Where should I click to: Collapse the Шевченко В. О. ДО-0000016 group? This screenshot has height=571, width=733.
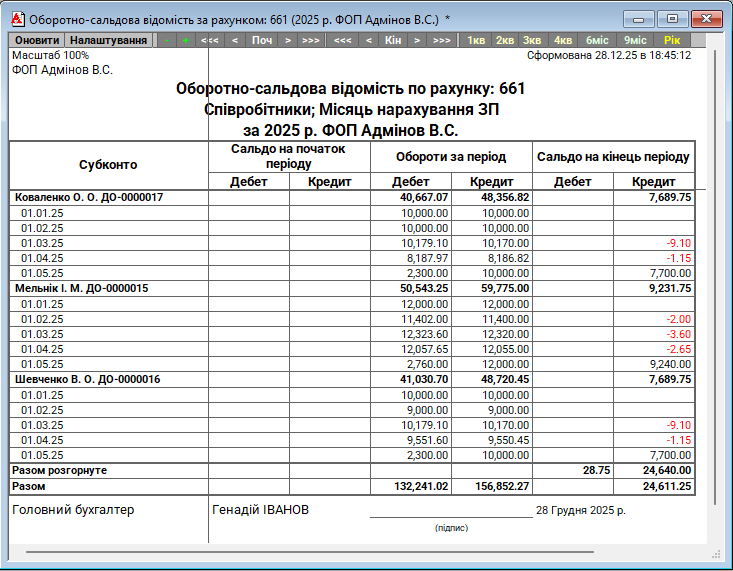(x=87, y=379)
